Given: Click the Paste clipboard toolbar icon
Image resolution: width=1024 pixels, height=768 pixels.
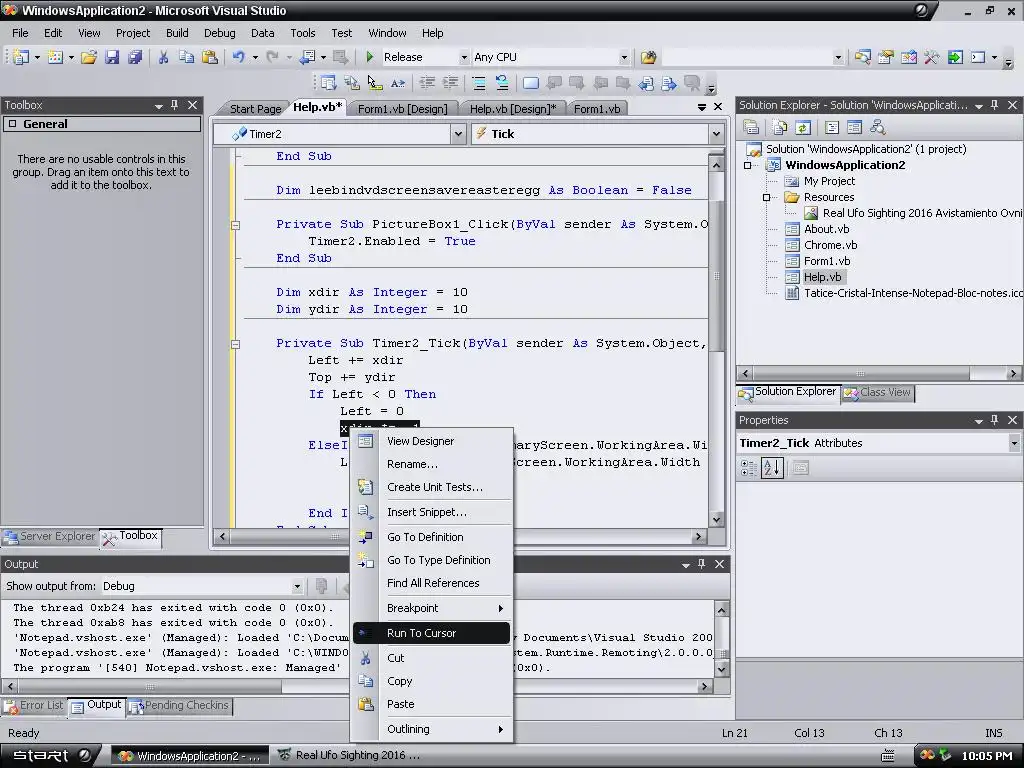Looking at the screenshot, I should point(210,57).
